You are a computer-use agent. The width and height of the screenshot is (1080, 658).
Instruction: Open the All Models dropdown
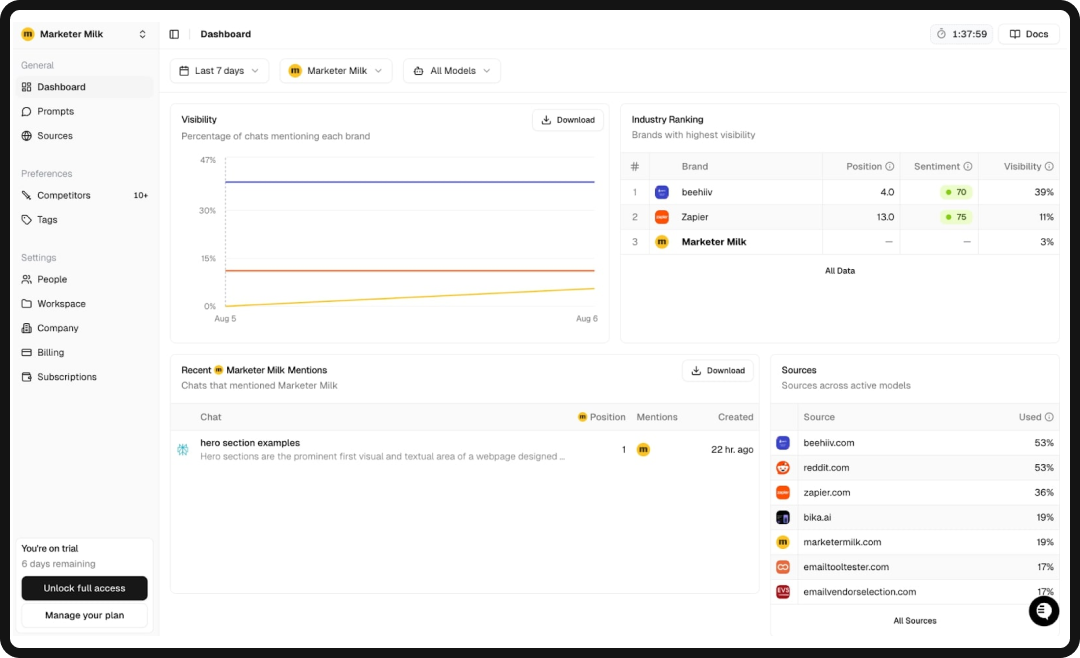tap(451, 70)
